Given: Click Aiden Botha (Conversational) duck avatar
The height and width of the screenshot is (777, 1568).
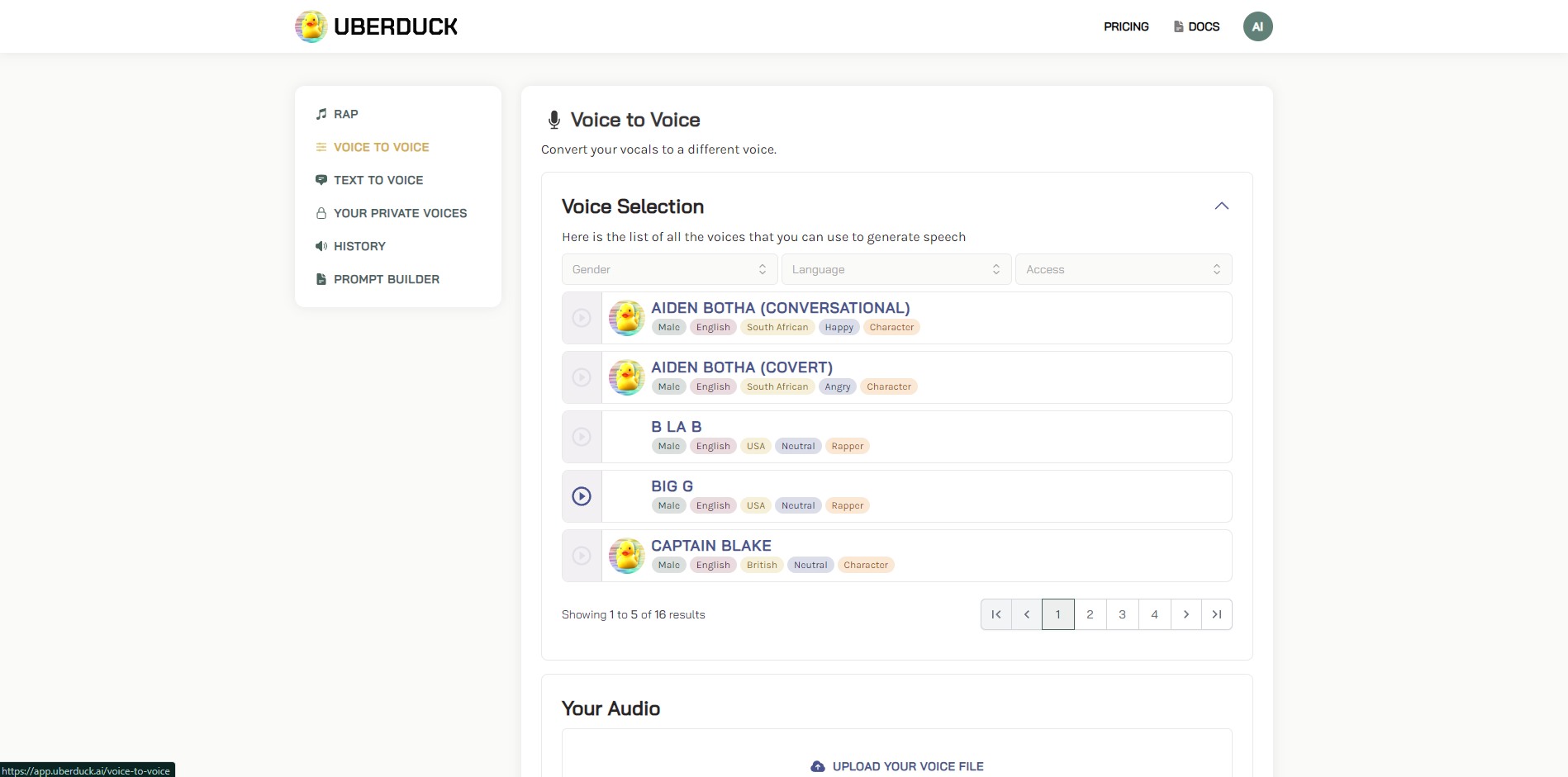Looking at the screenshot, I should (x=627, y=318).
